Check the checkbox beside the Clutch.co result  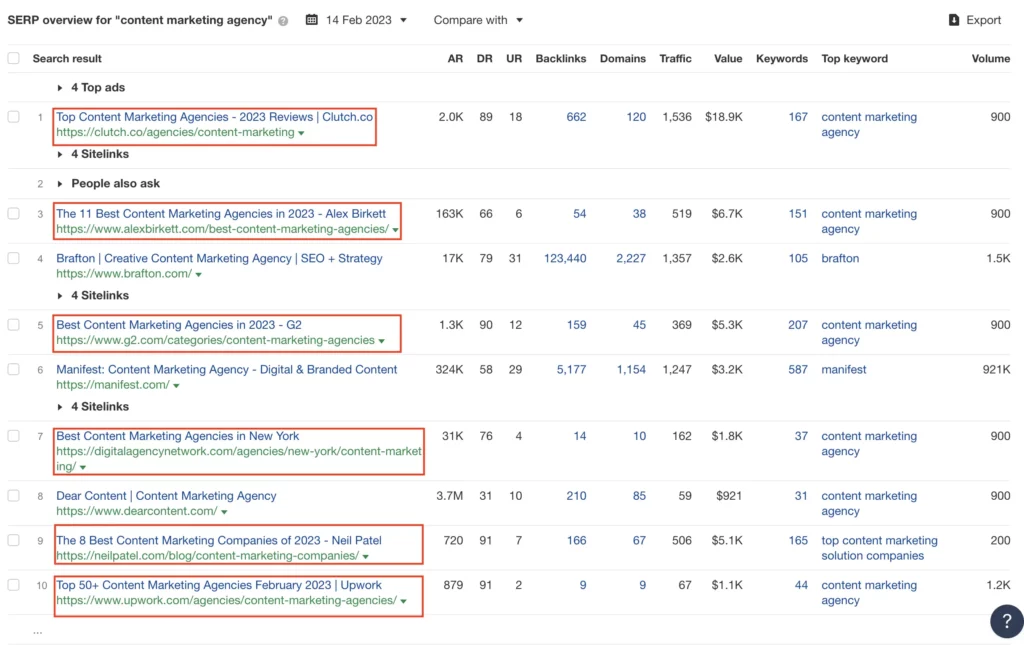tap(13, 118)
